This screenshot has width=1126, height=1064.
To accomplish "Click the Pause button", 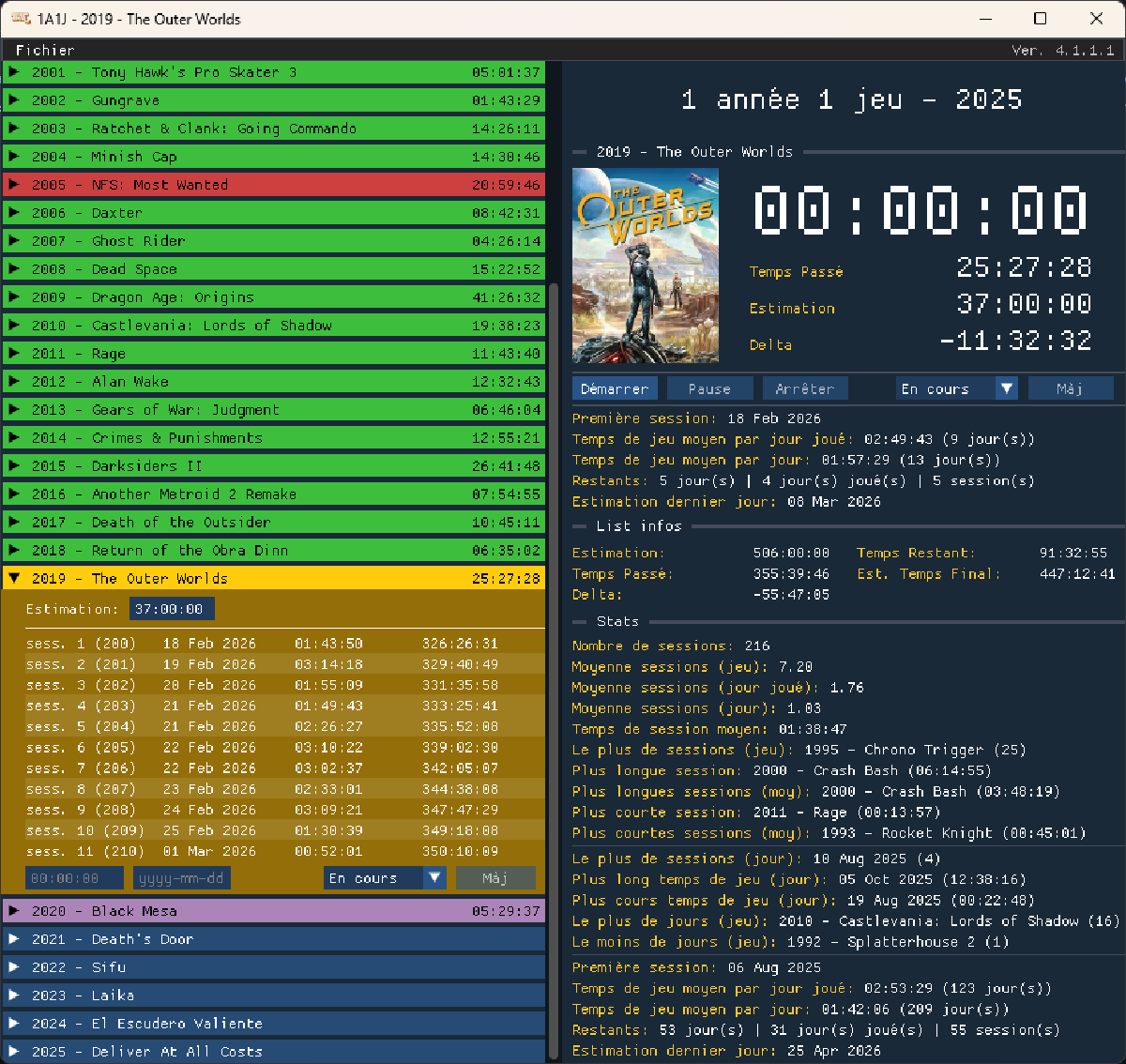I will click(709, 388).
